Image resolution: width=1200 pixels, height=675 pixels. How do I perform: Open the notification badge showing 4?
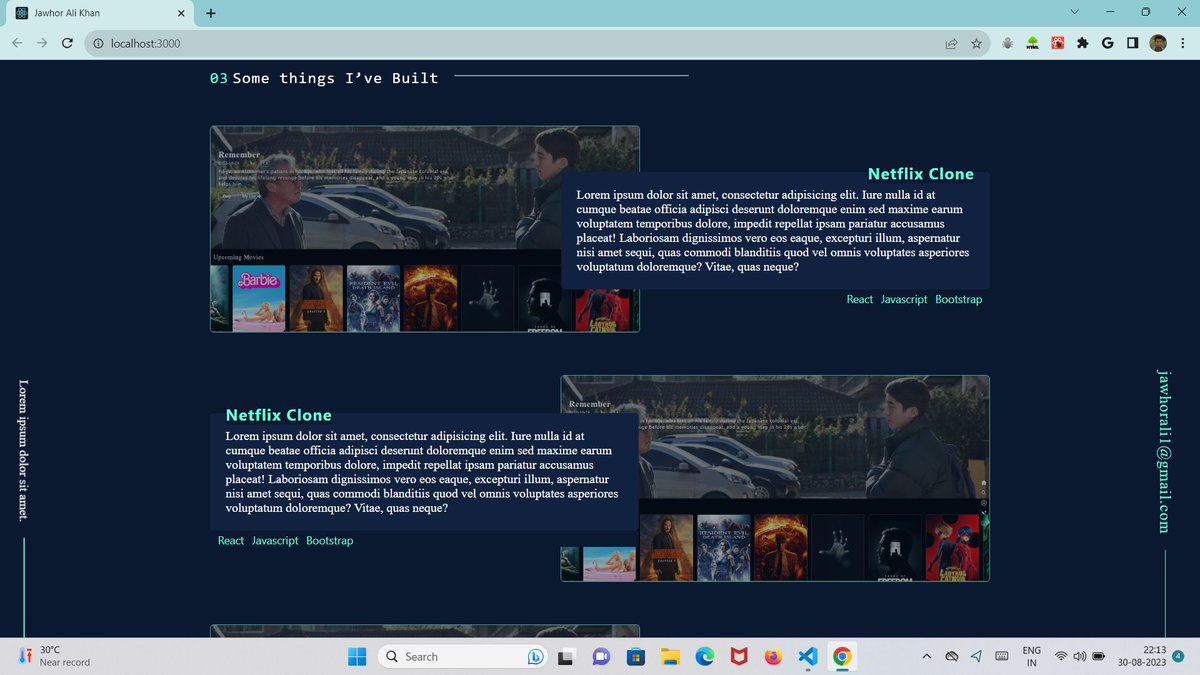[1179, 656]
